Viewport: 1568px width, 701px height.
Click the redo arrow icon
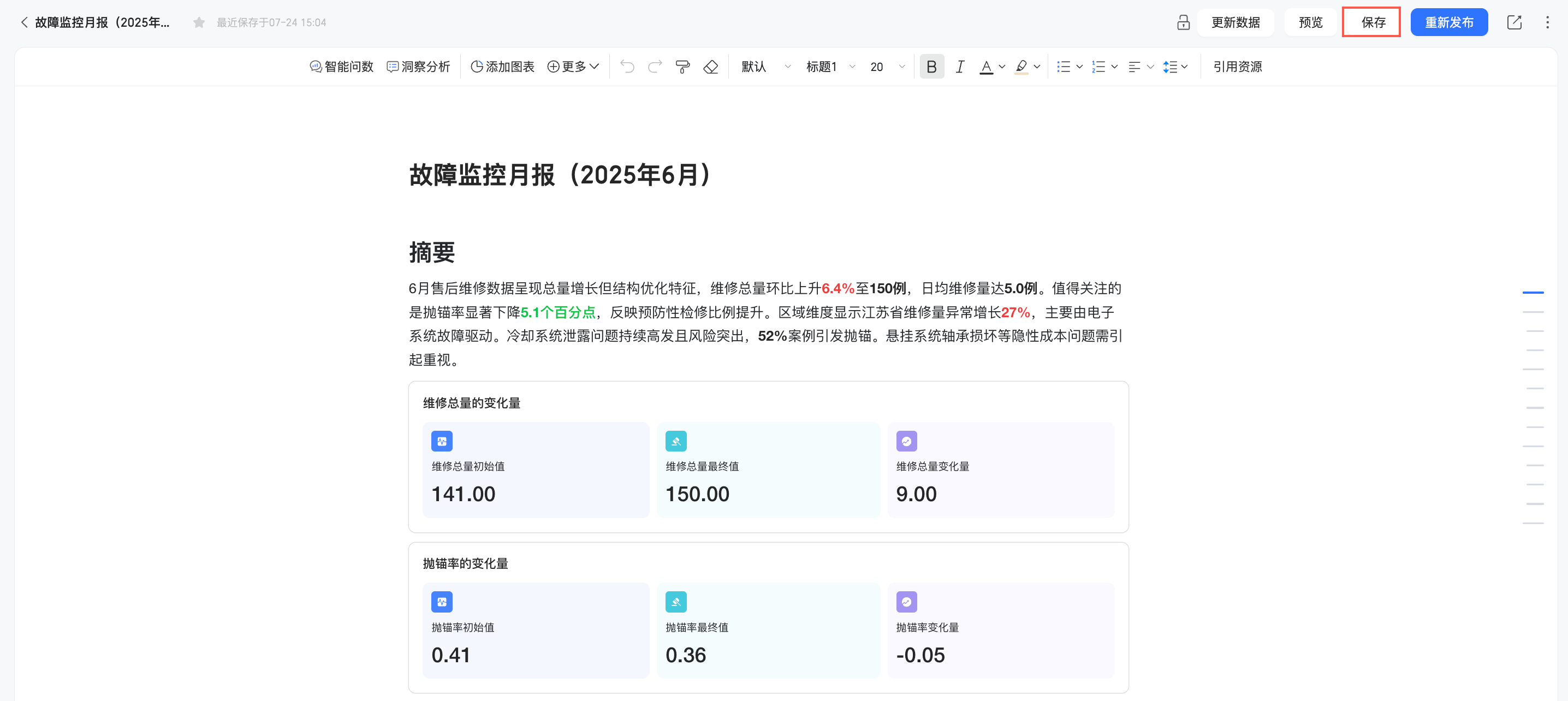pos(655,66)
